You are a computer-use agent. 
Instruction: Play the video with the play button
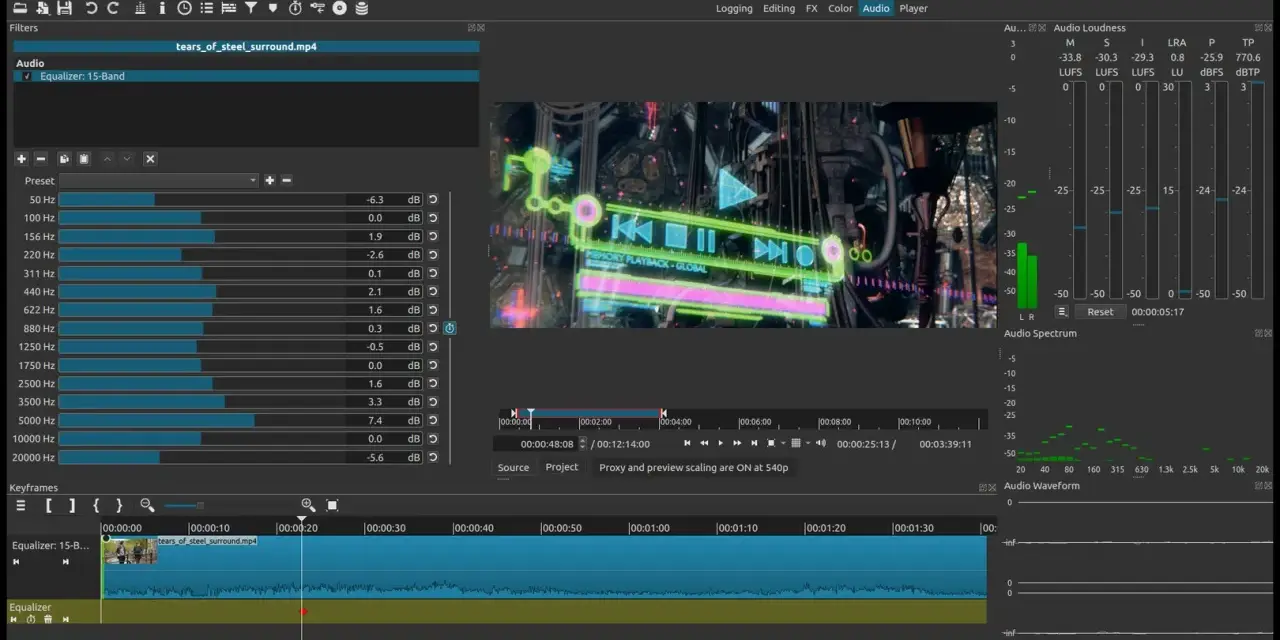[720, 443]
